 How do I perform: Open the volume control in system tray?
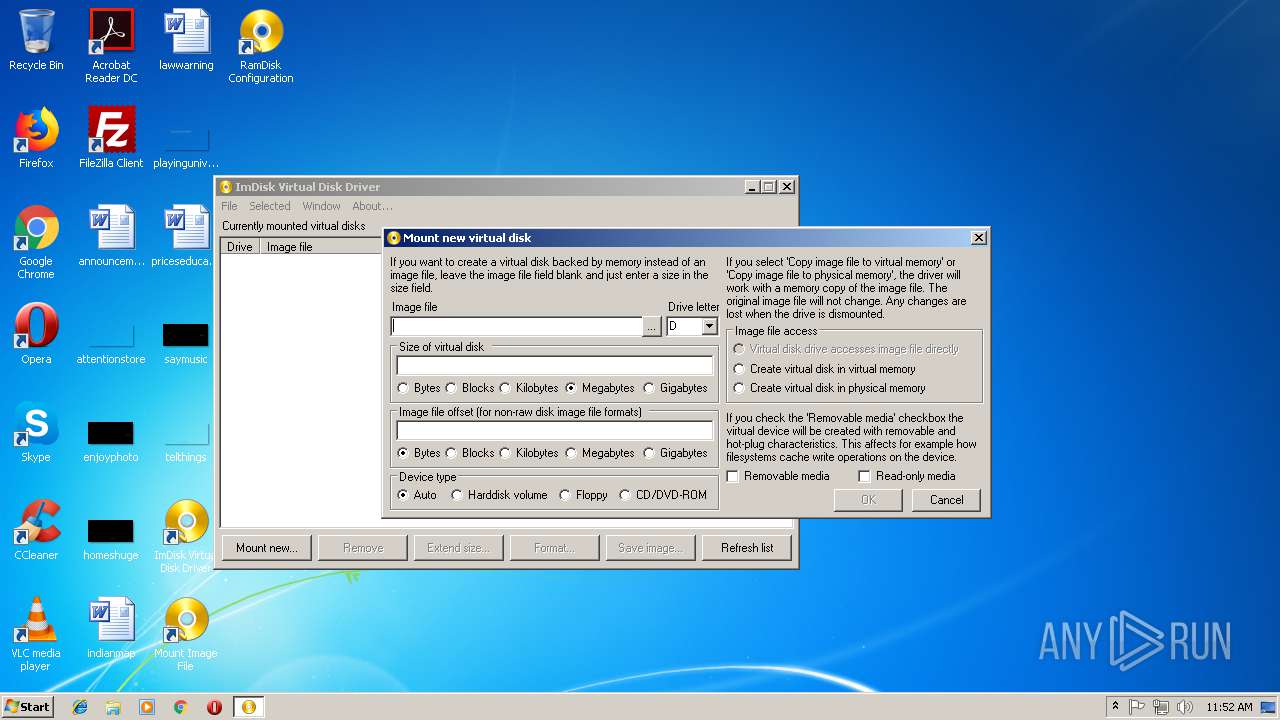point(1185,707)
